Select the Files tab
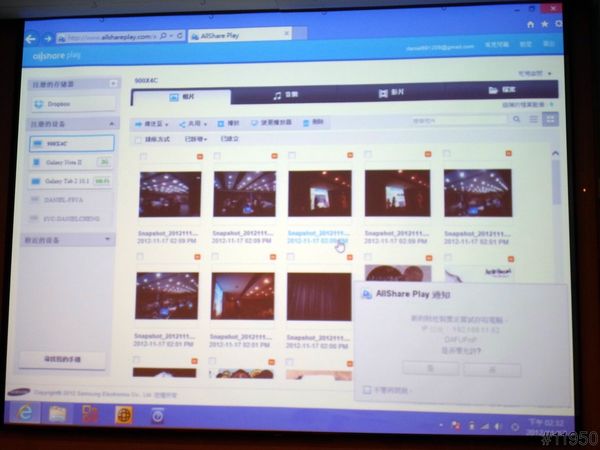This screenshot has height=450, width=600. [x=502, y=90]
